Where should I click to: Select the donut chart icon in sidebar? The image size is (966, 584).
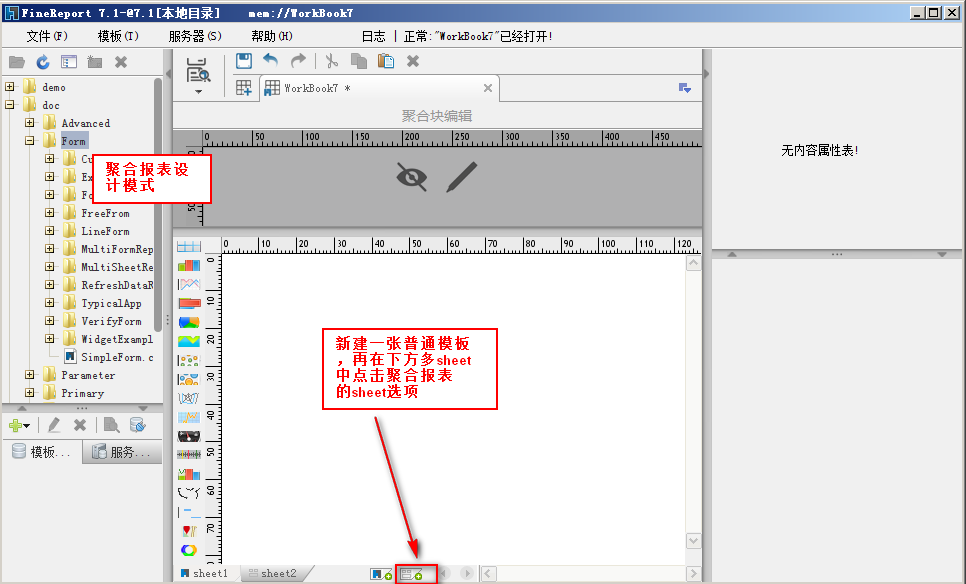189,550
